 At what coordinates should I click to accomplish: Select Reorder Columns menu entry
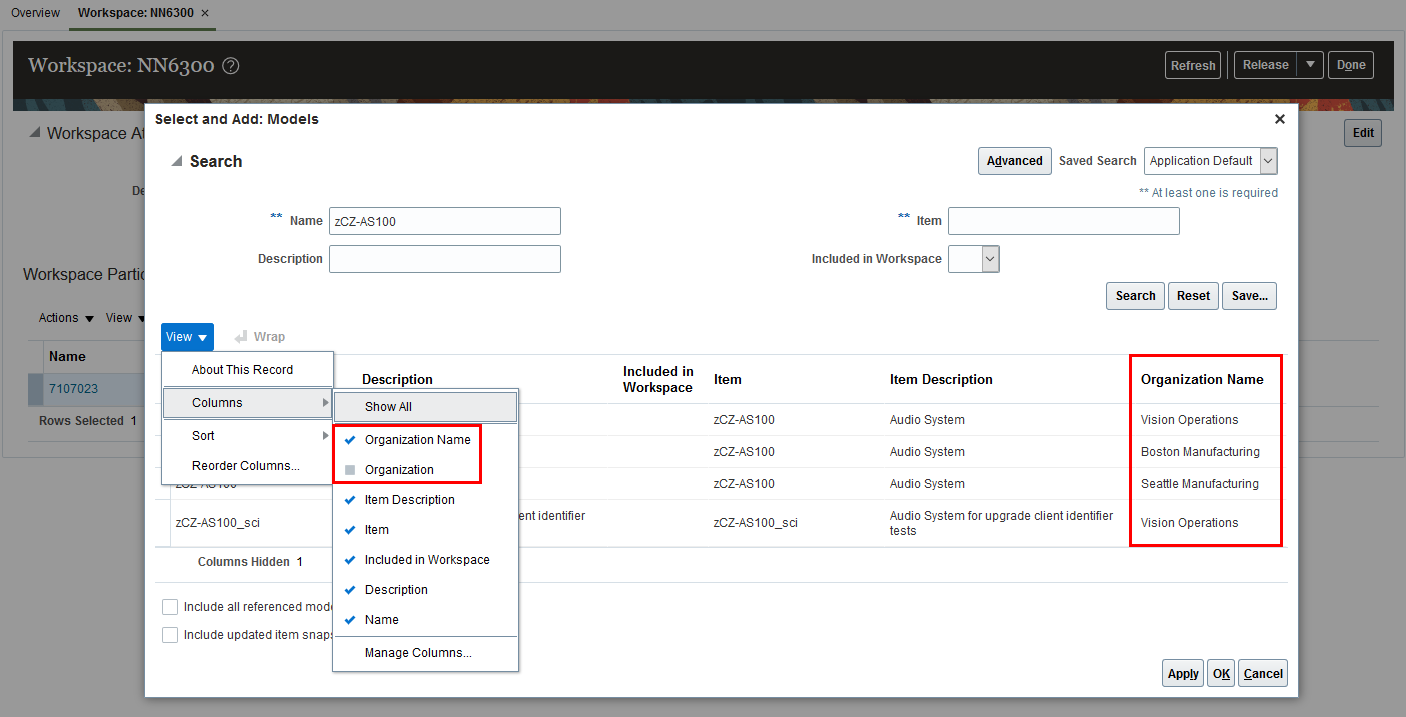(x=245, y=466)
